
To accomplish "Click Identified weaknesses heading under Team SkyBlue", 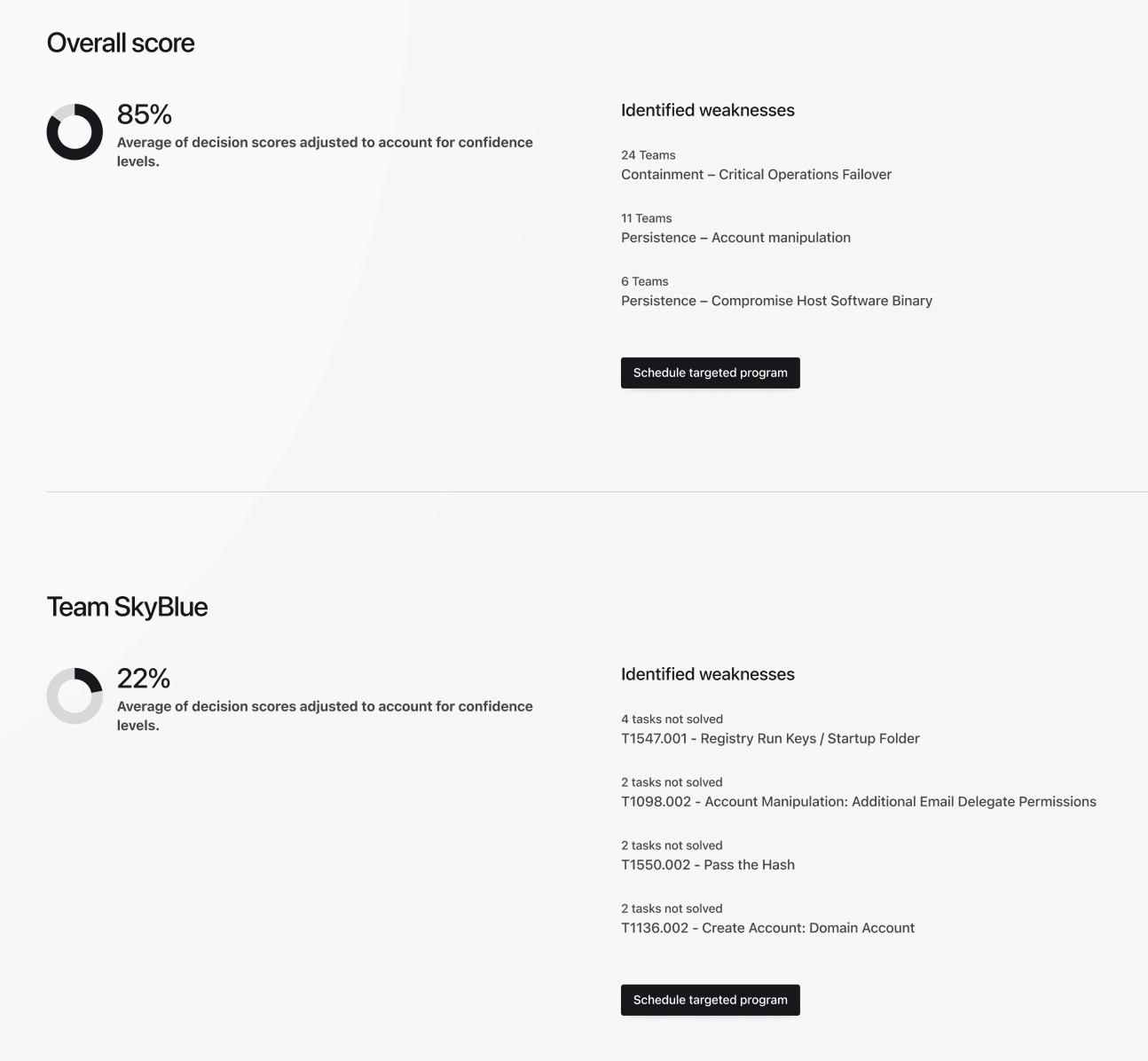I will click(708, 674).
